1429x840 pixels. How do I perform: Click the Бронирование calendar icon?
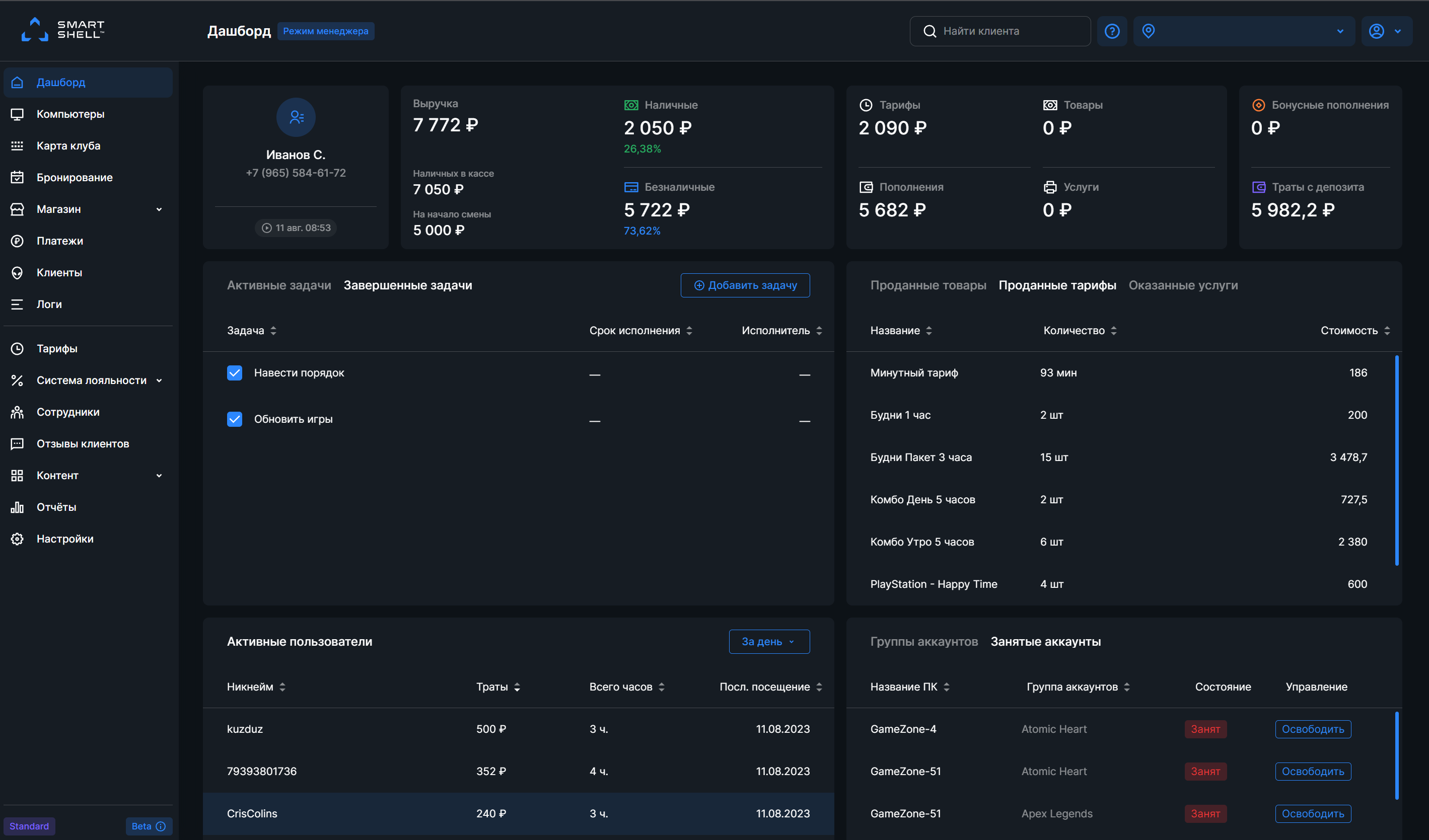(17, 177)
